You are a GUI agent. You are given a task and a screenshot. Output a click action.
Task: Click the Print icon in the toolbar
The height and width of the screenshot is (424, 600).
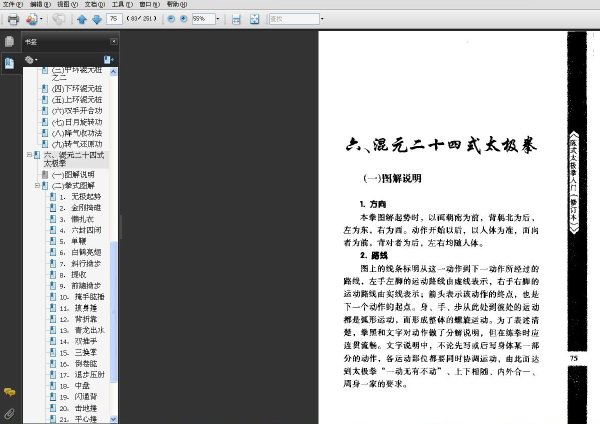point(13,19)
